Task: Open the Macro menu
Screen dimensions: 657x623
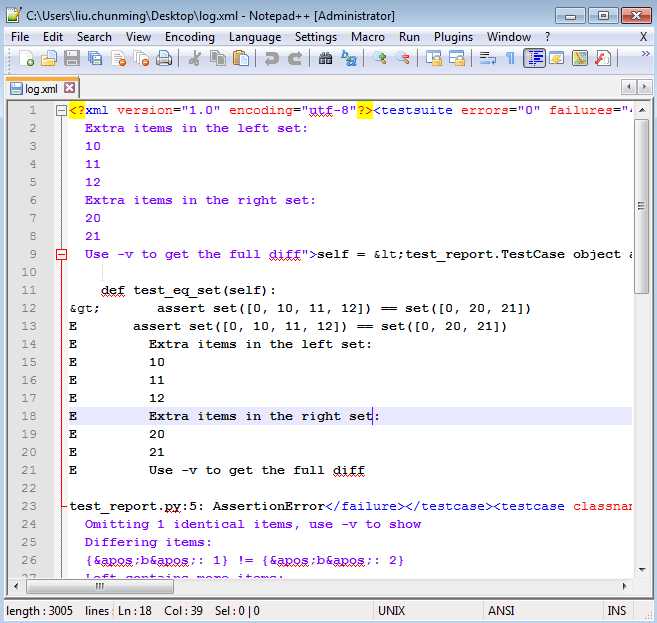Action: (368, 37)
